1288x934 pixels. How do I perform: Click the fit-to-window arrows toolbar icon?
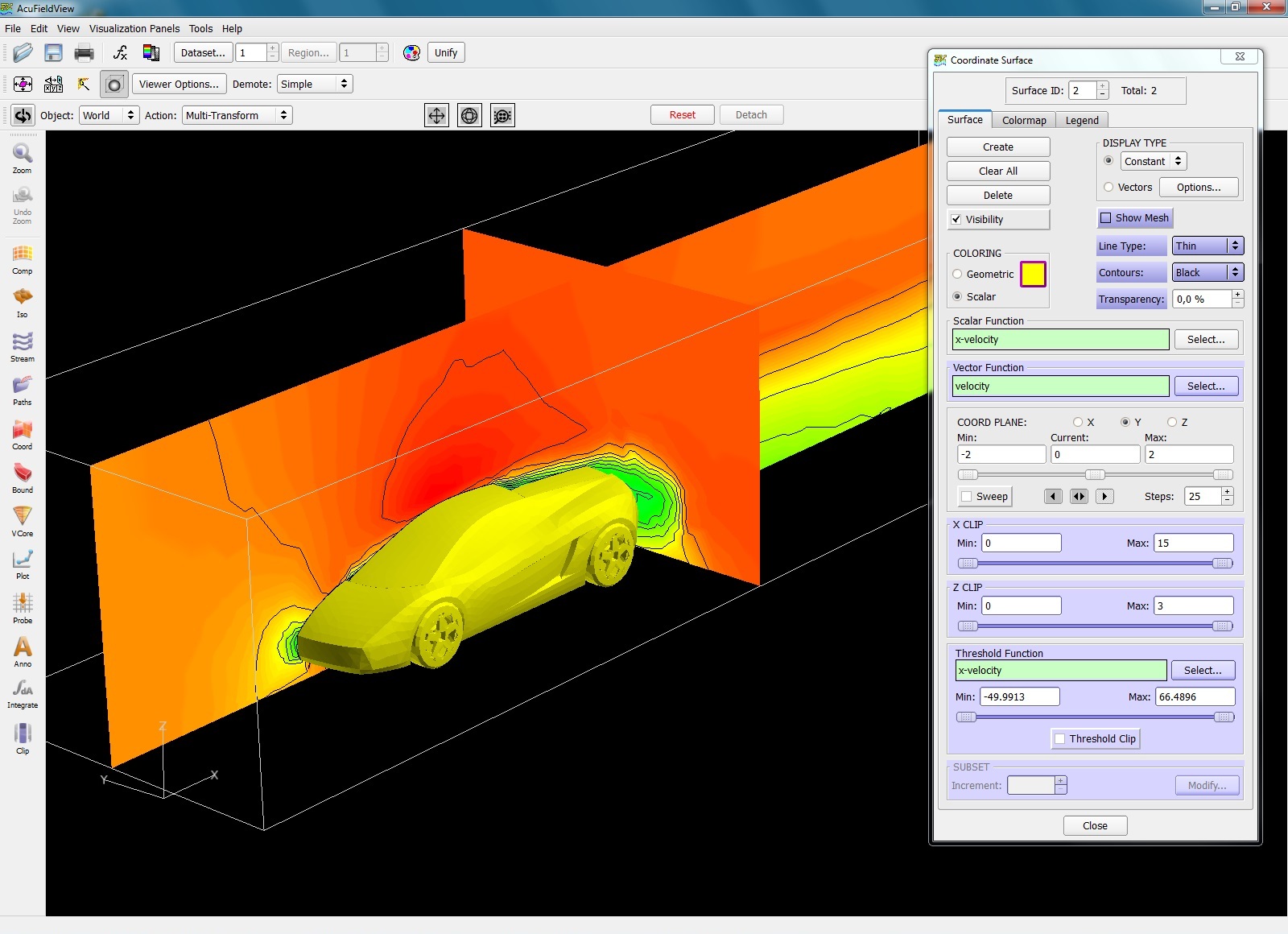(x=23, y=85)
